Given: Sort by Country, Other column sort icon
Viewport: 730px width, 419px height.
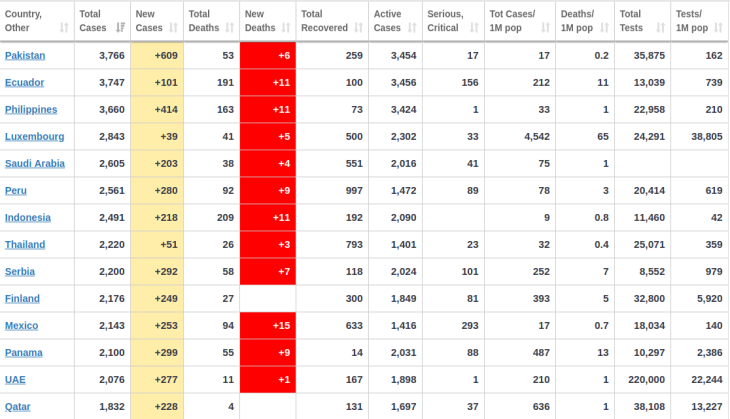Looking at the screenshot, I should pos(64,28).
